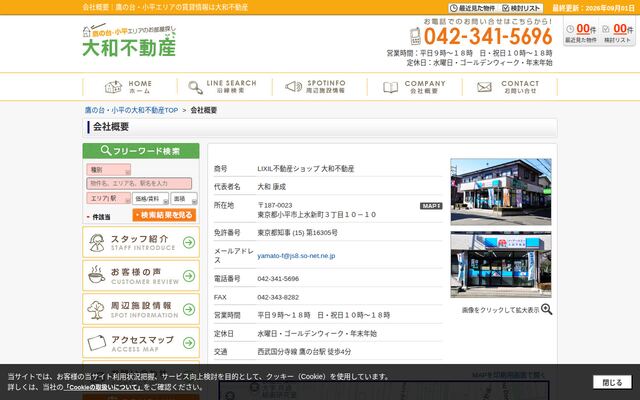Viewport: 640px width, 400px height.
Task: Click the address 東京都小平市上水新町３丁目１０－１０
Action: 316,215
